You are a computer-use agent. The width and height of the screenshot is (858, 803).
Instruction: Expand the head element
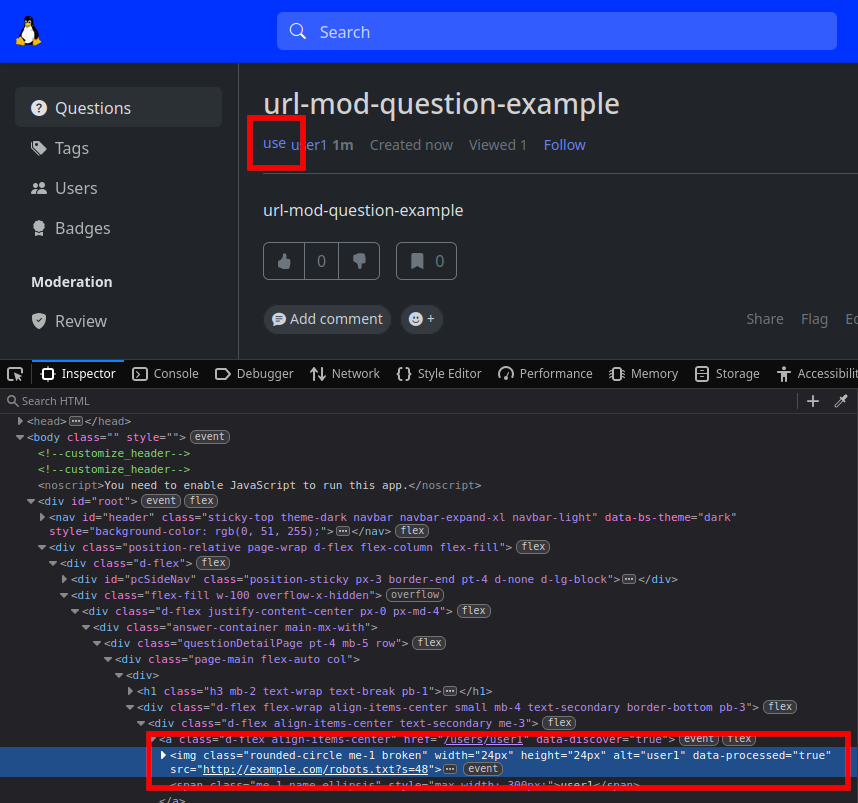pos(20,421)
